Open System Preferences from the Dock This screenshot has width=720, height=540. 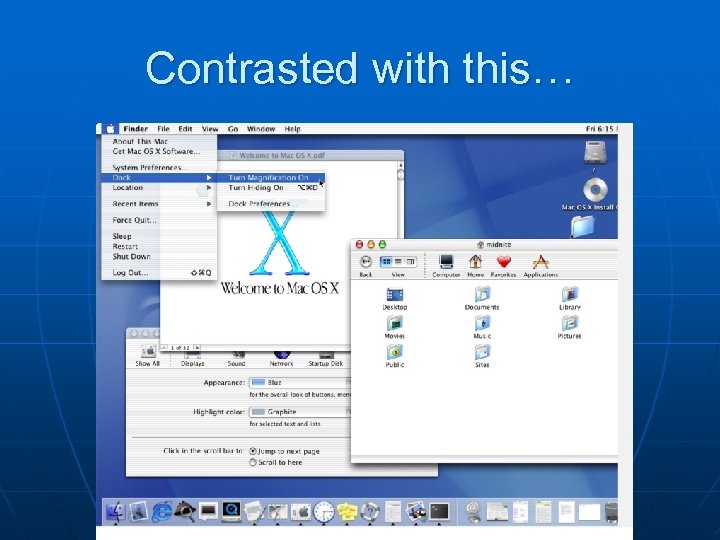(301, 512)
